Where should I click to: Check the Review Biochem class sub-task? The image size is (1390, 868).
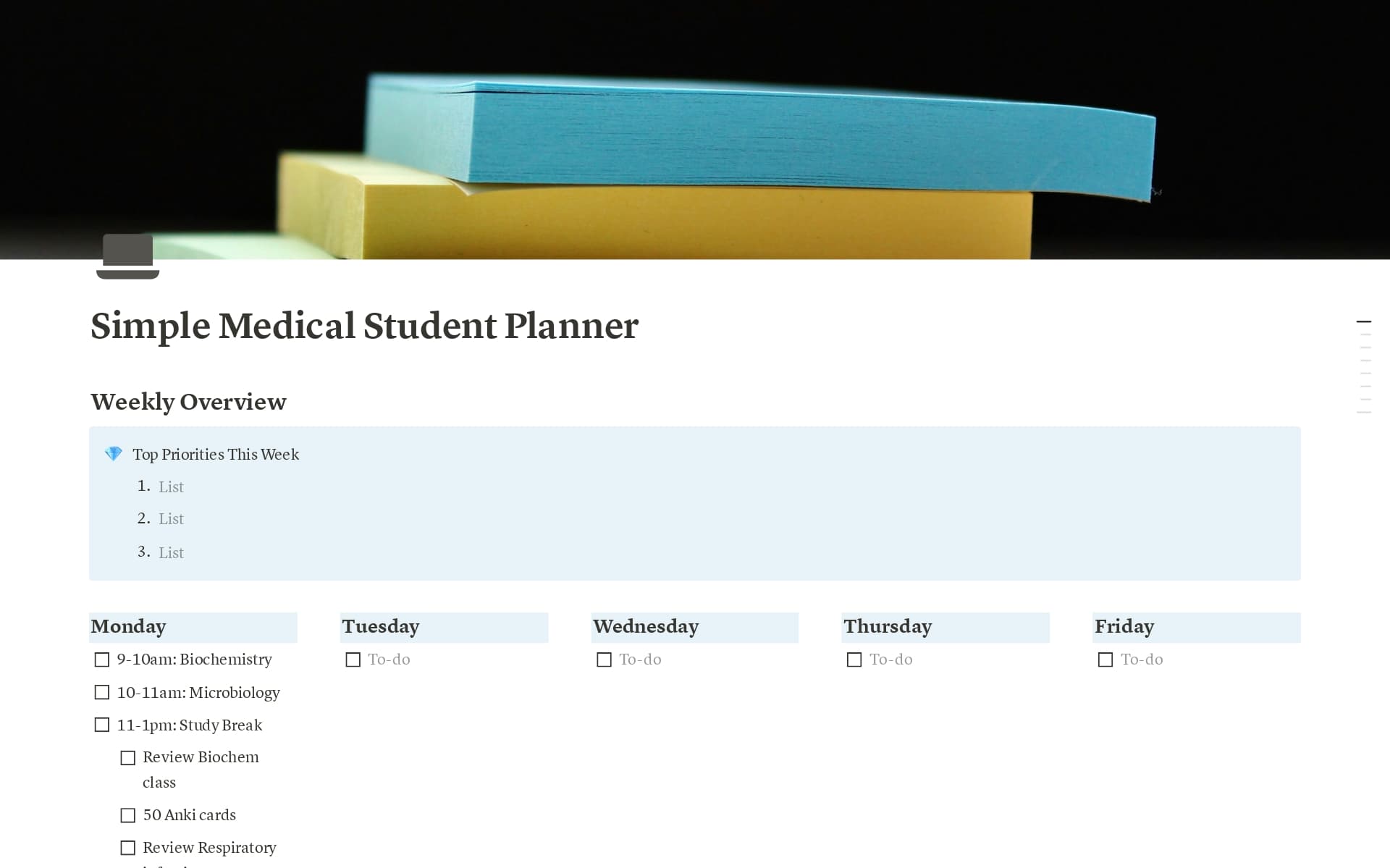click(128, 758)
